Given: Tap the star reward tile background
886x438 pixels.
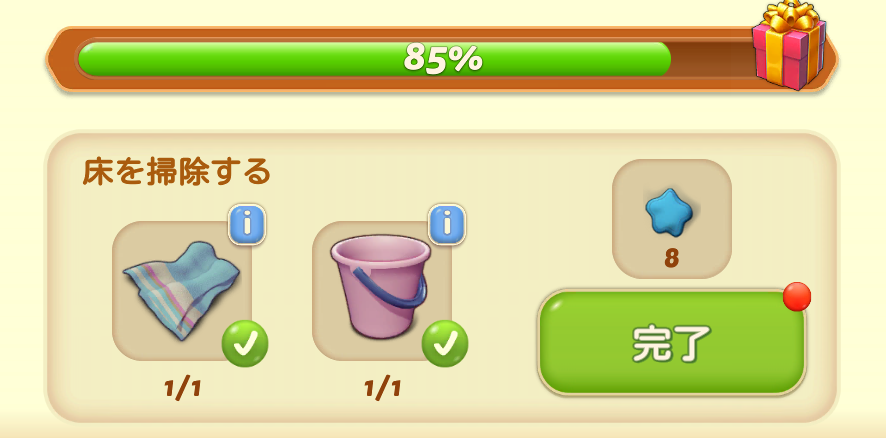Looking at the screenshot, I should coord(672,219).
